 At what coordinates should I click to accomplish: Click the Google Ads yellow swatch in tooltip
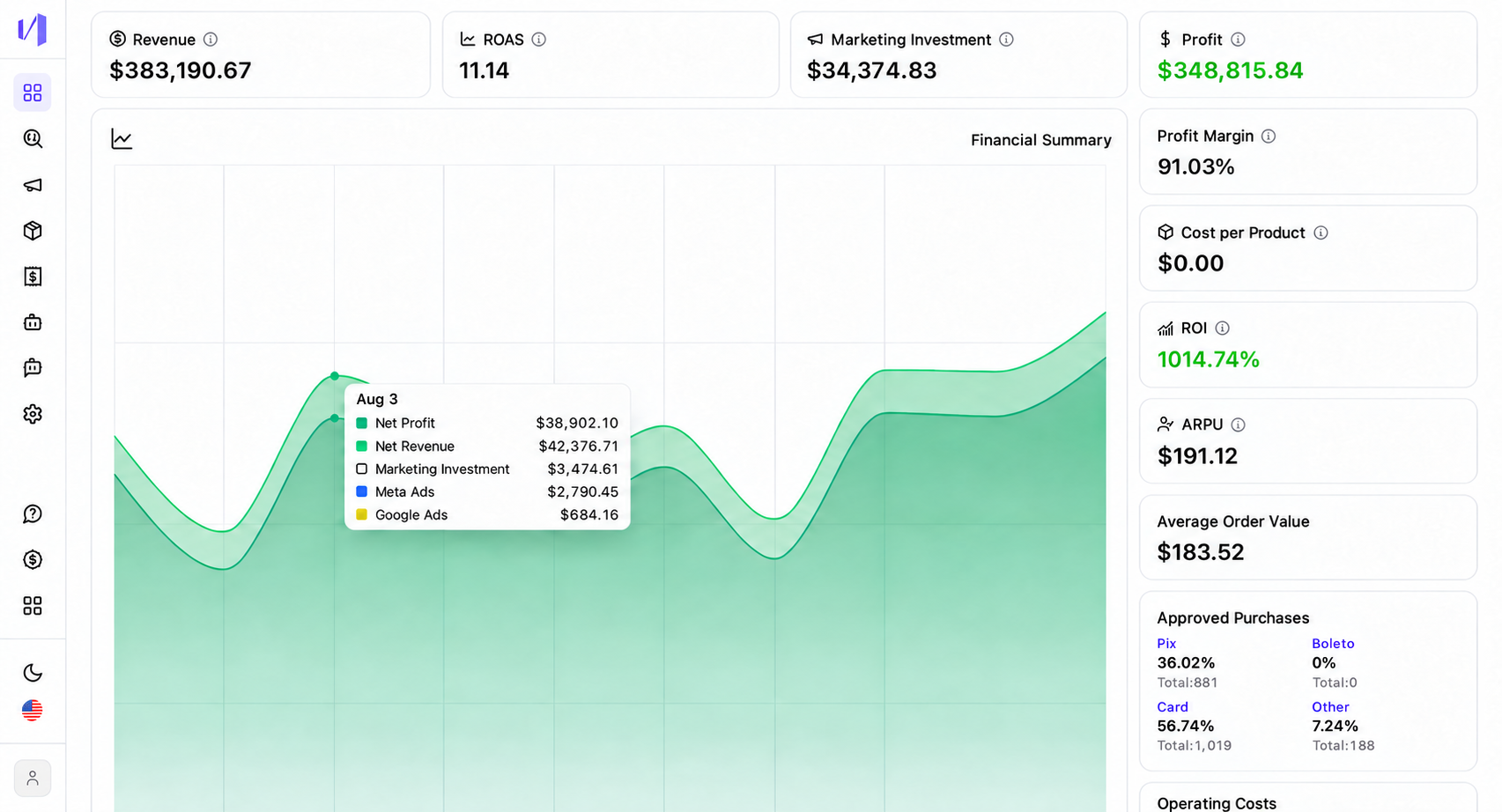point(361,515)
